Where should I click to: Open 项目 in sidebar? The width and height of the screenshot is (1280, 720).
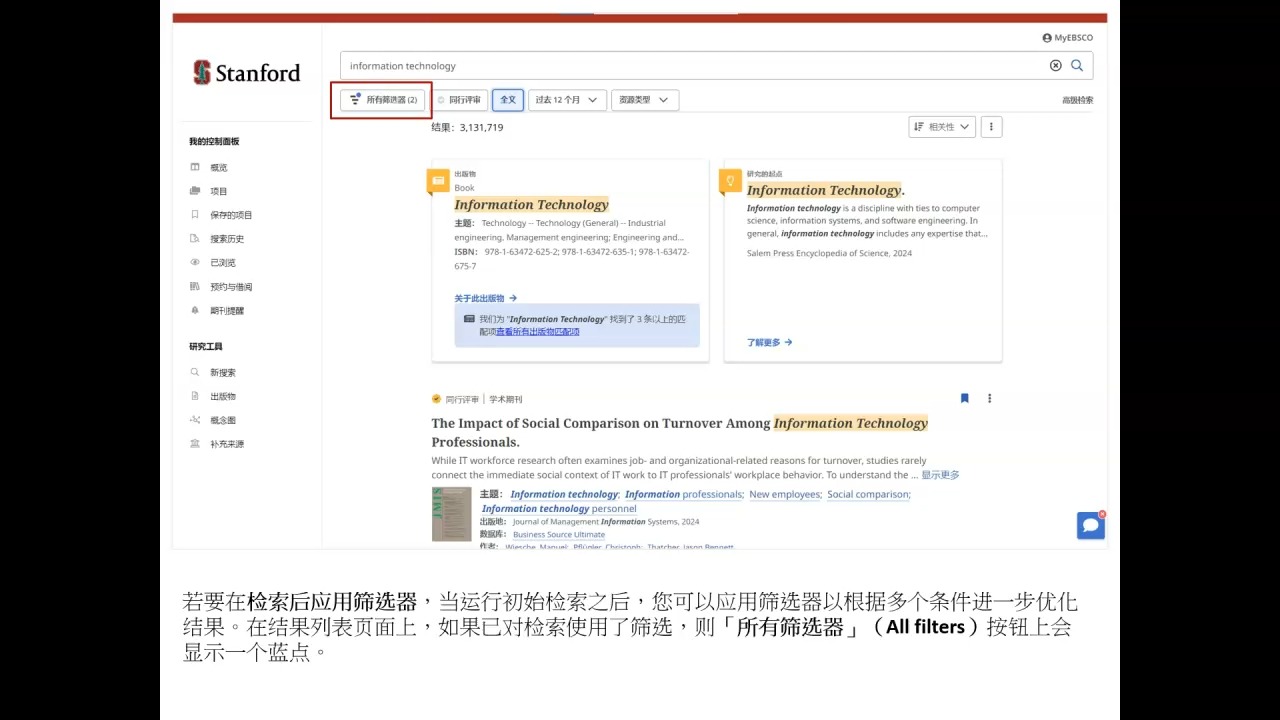click(219, 191)
